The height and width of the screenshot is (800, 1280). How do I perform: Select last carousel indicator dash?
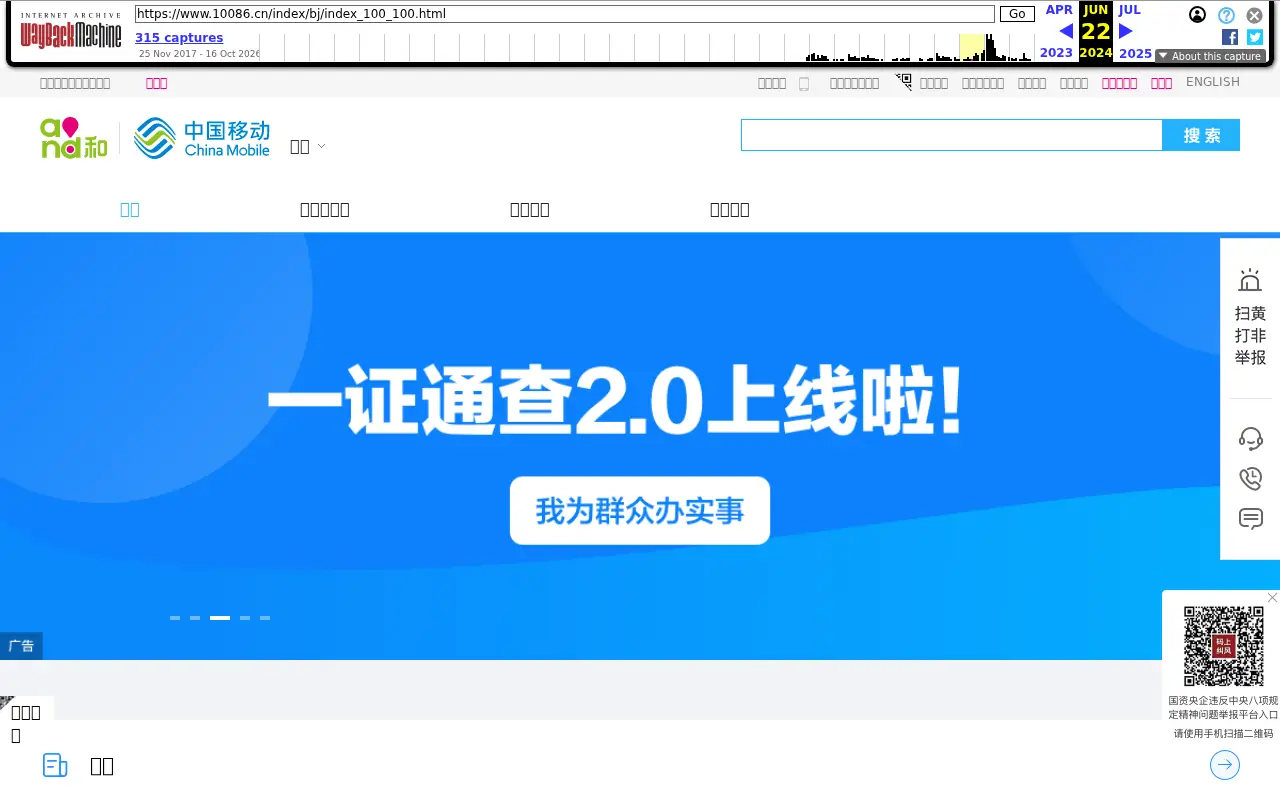pyautogui.click(x=265, y=618)
